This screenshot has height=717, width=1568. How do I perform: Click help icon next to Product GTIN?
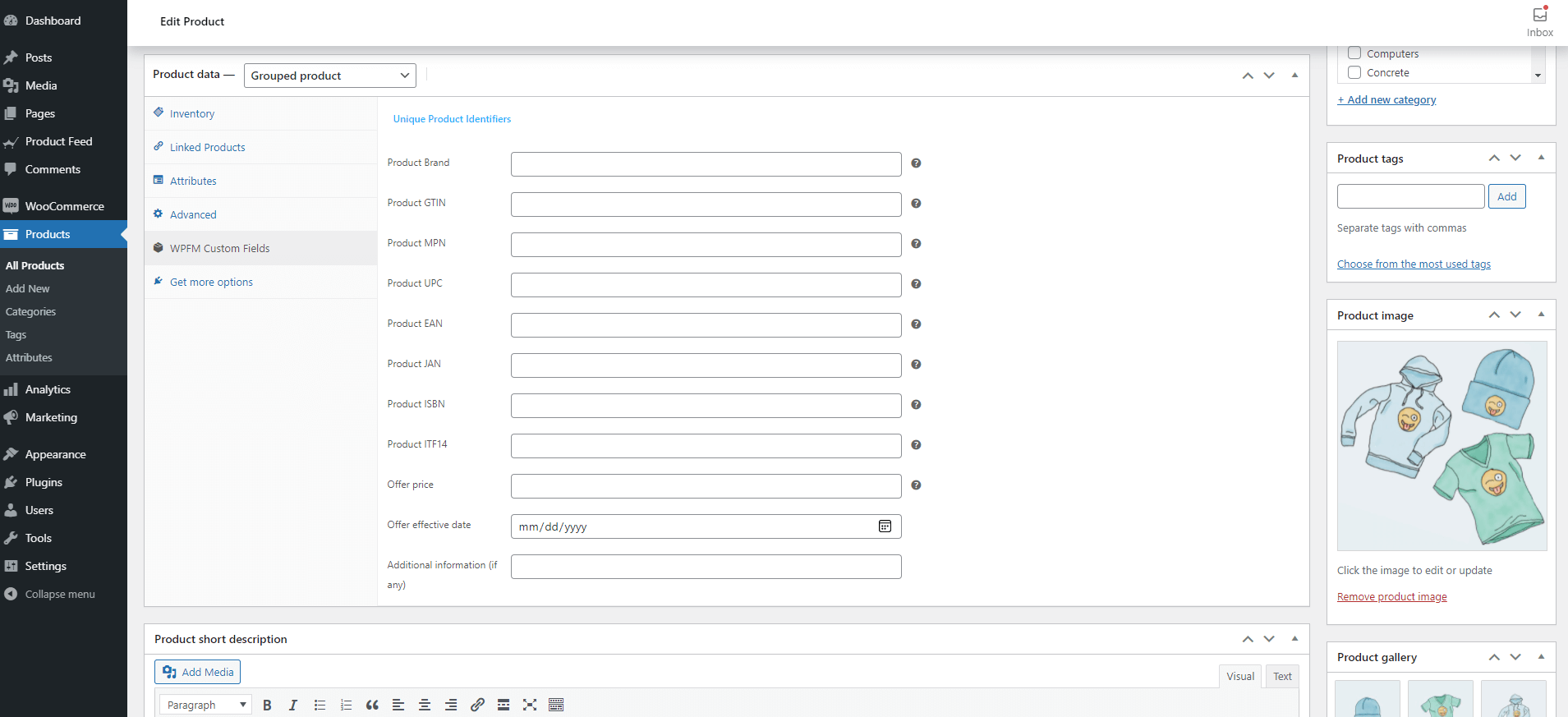[x=916, y=204]
